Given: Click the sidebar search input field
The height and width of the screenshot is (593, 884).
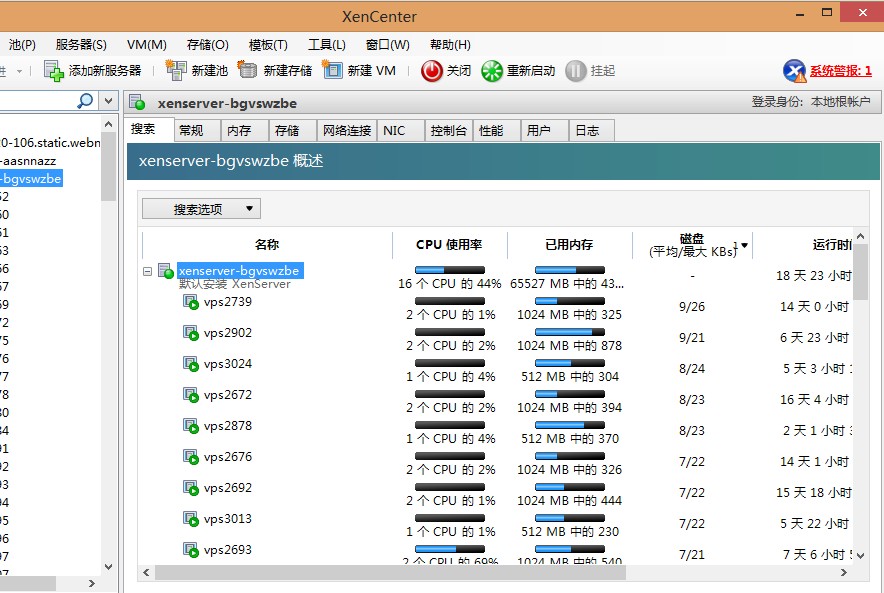Looking at the screenshot, I should (x=37, y=101).
